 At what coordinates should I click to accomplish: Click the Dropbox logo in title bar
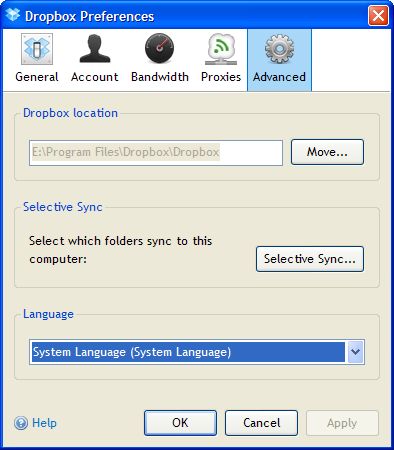[13, 15]
